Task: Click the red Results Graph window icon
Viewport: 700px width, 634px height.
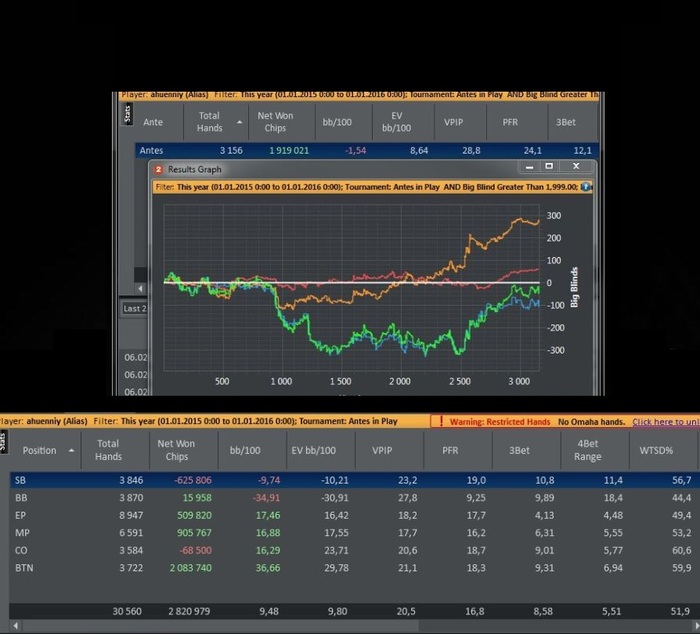Action: pyautogui.click(x=158, y=169)
